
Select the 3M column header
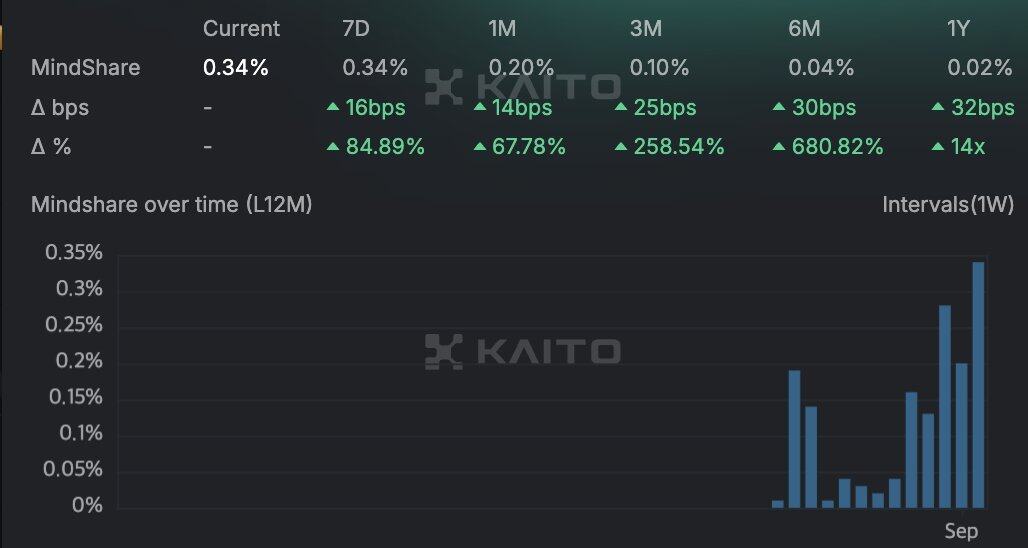646,29
